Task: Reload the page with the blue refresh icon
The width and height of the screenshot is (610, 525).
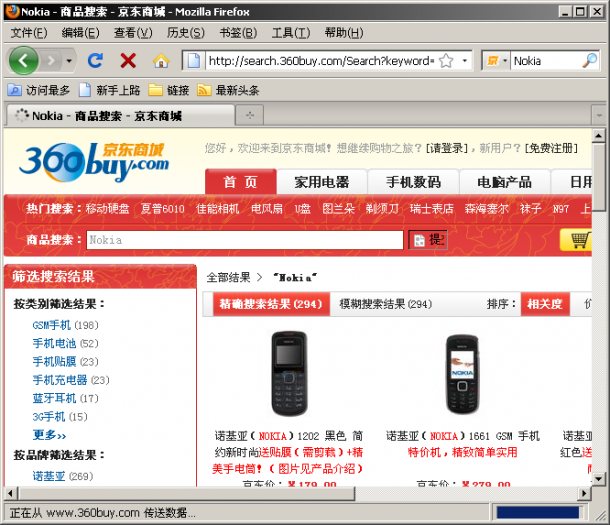Action: 95,61
